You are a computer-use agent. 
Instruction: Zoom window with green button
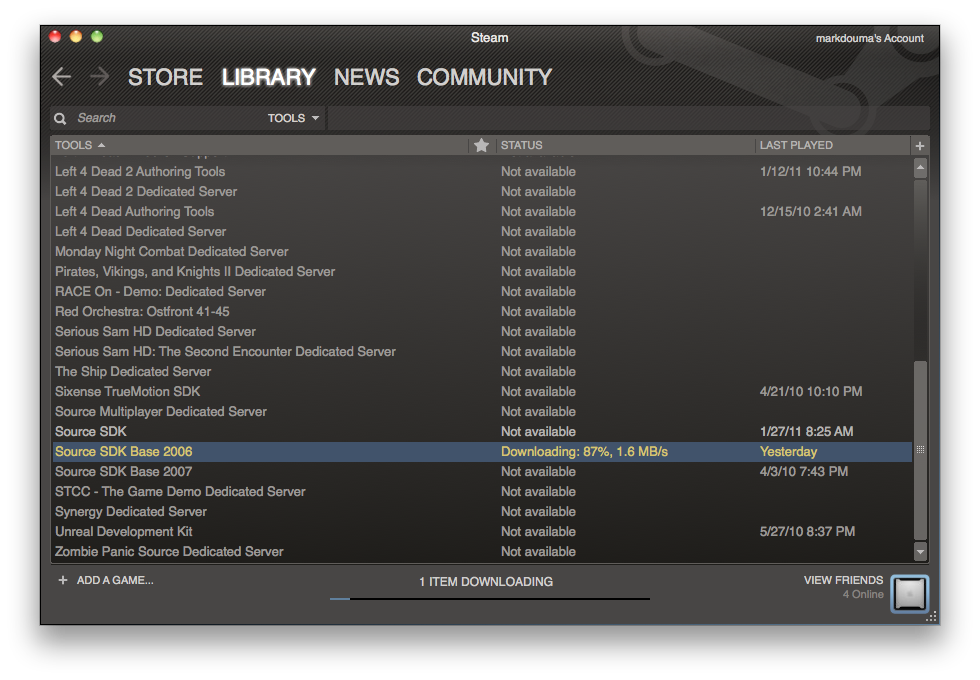[x=97, y=36]
